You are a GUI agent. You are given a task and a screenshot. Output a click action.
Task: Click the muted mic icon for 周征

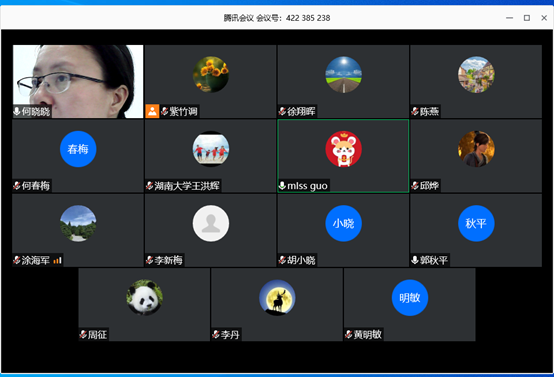tap(83, 335)
